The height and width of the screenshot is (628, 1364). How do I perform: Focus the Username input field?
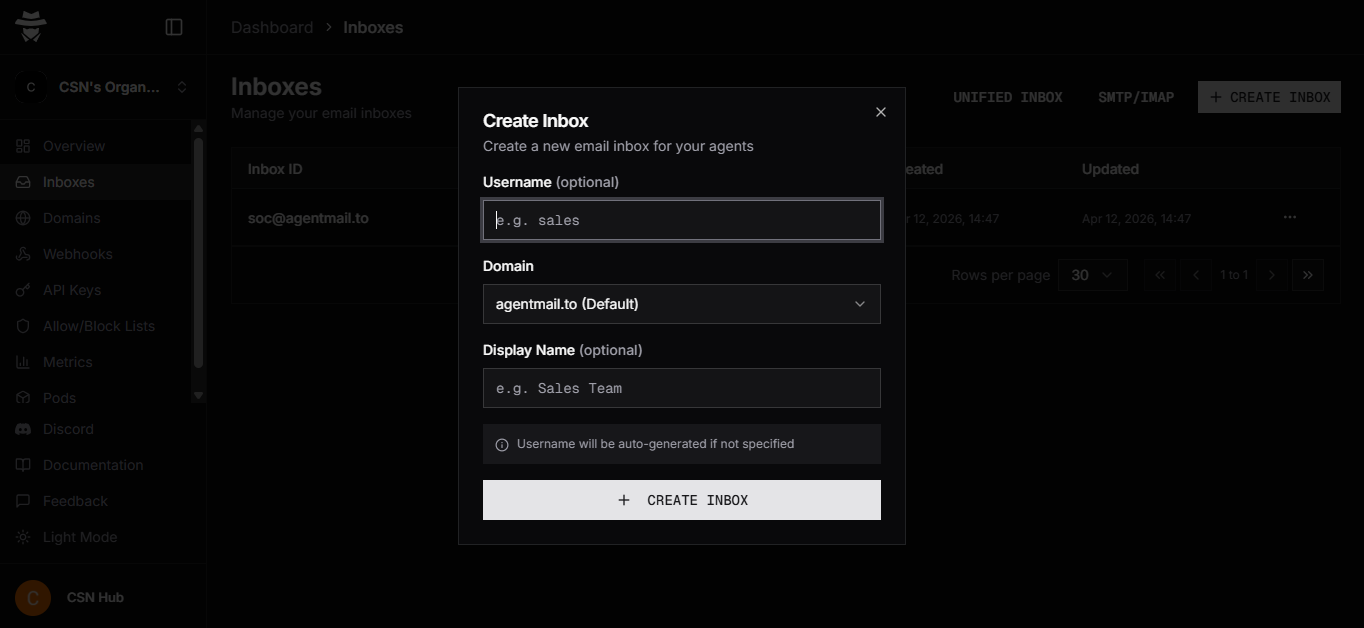tap(682, 220)
